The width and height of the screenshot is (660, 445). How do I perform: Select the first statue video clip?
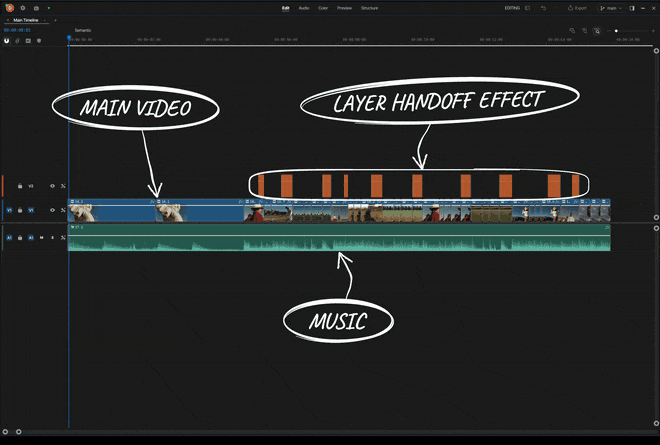[x=112, y=211]
